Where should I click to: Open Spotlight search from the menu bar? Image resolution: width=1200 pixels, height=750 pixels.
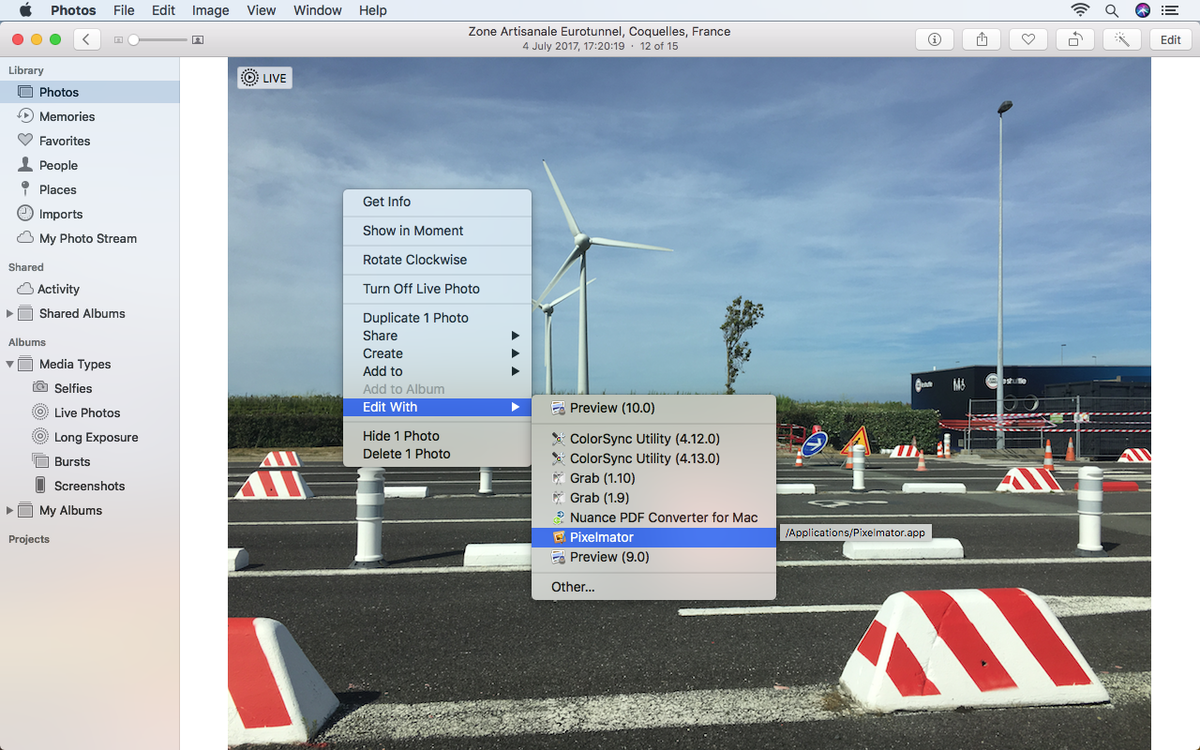click(1110, 11)
